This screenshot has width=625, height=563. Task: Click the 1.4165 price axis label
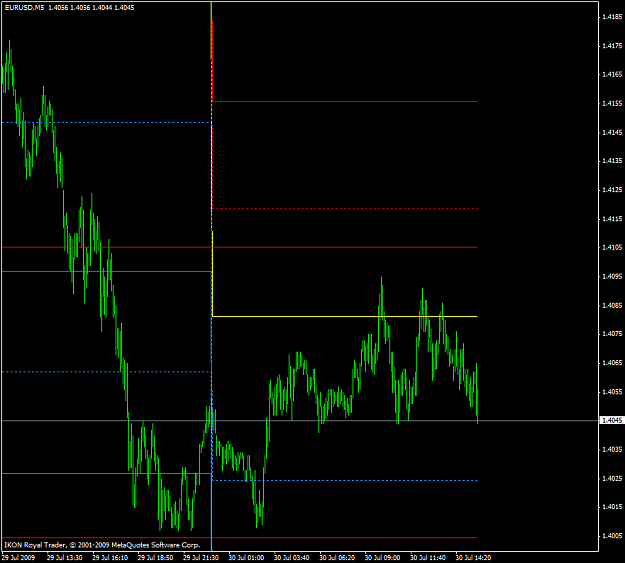[612, 74]
